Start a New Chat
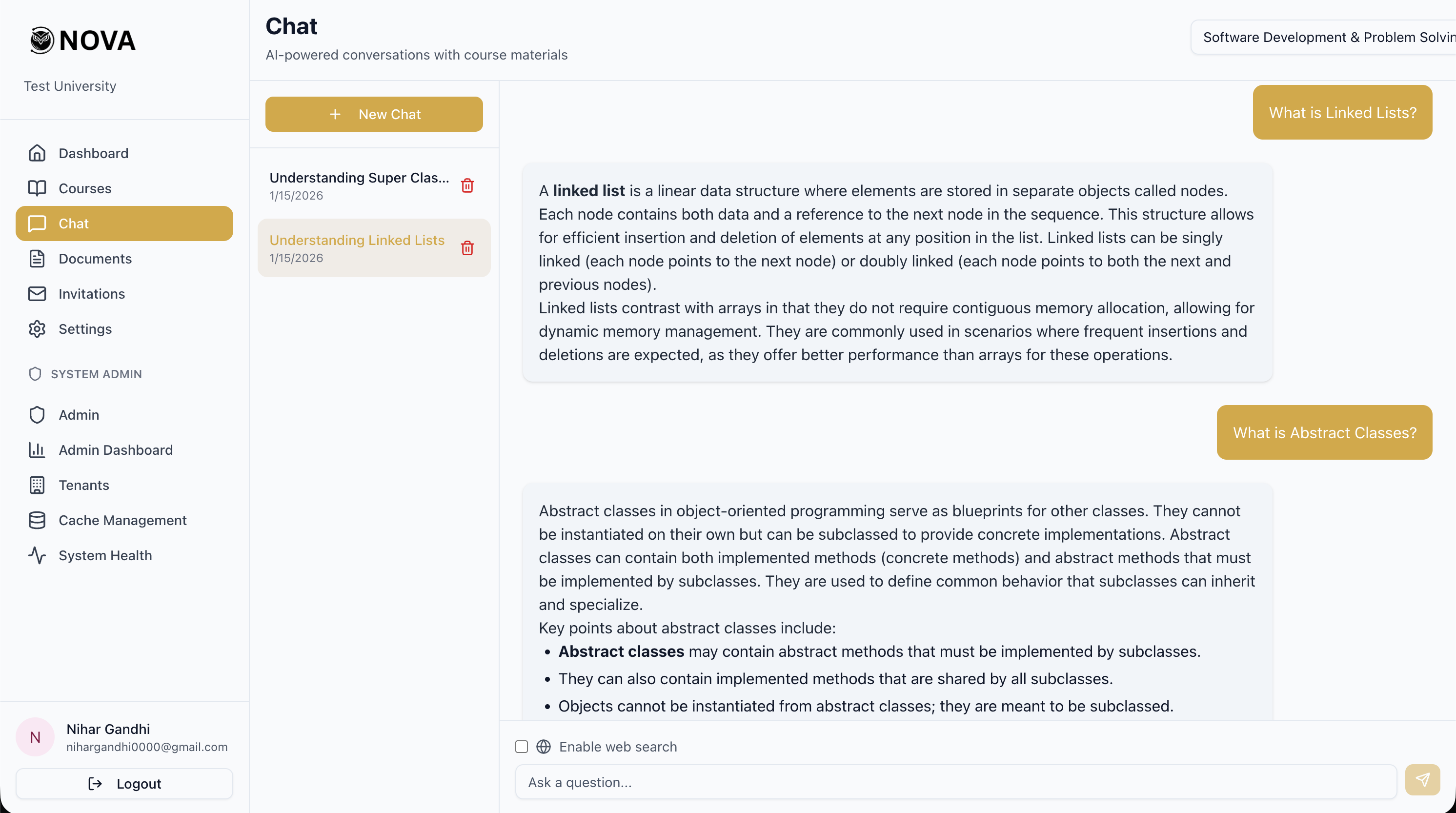 pos(374,114)
